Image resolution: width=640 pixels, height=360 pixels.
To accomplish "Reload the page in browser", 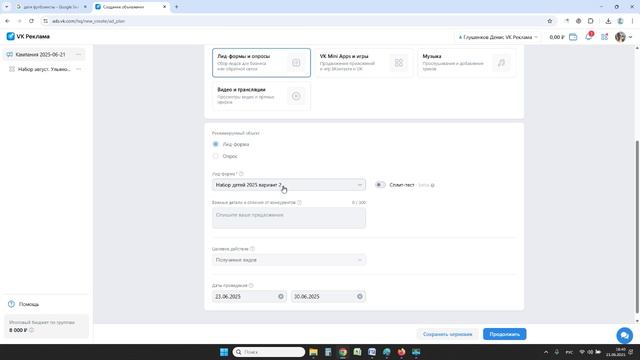I will click(x=31, y=21).
